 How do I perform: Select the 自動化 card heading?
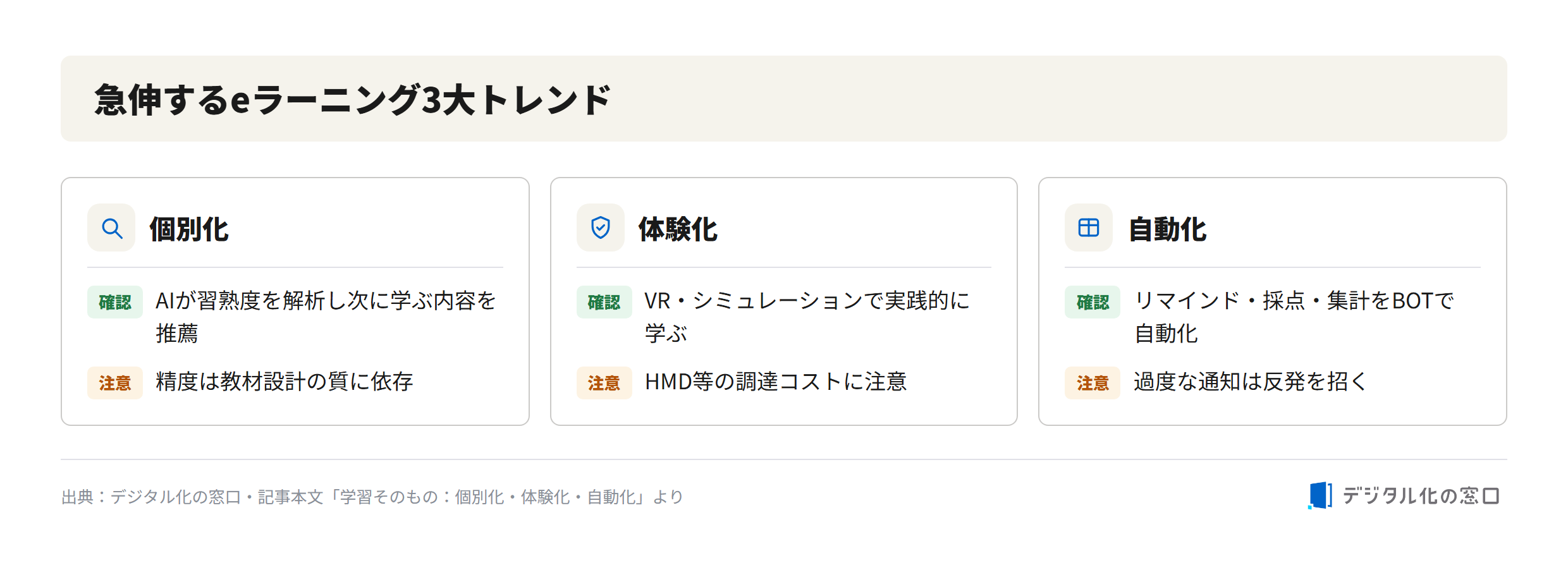tap(1167, 229)
